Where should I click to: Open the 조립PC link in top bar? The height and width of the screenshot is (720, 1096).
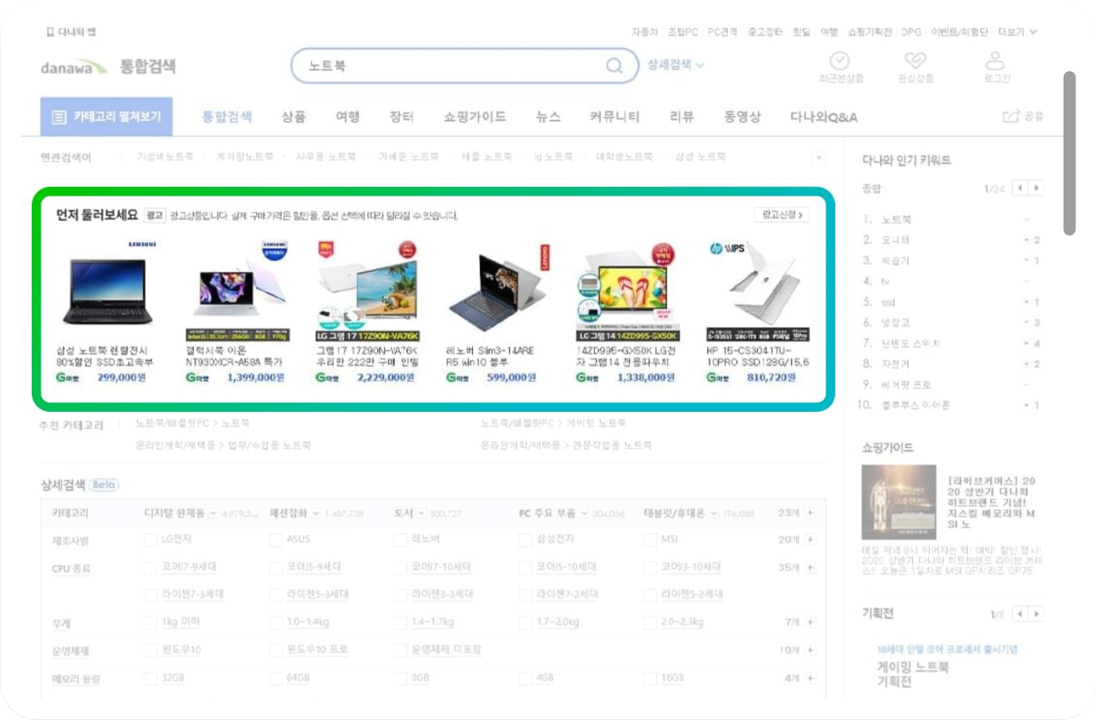coord(682,32)
